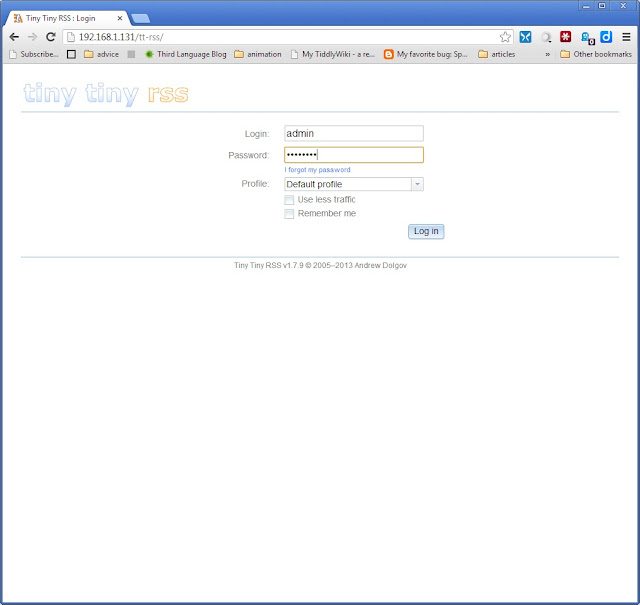
Task: Click the blue extension icon with the counter badge
Action: (587, 38)
